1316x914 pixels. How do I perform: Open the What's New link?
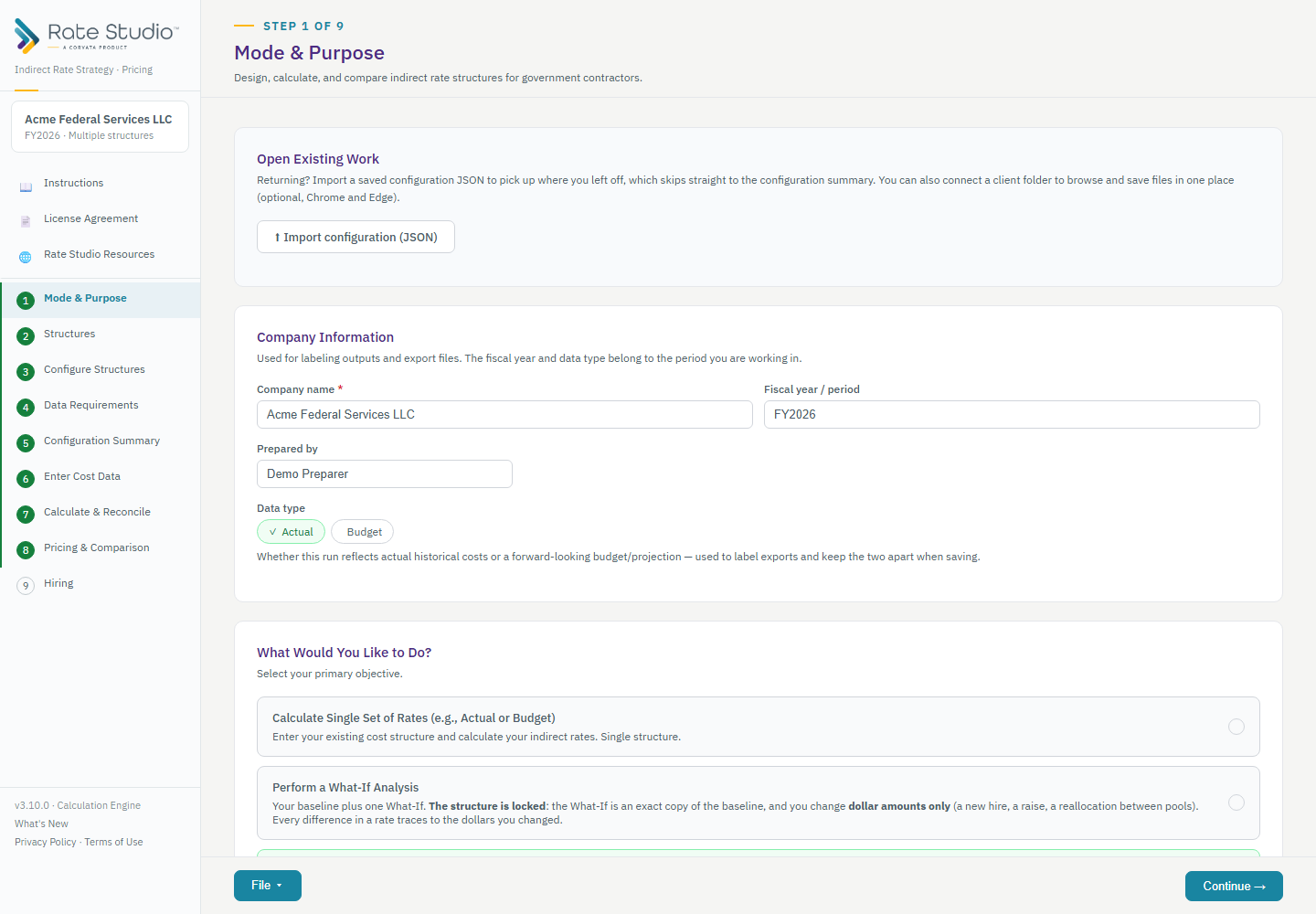coord(41,824)
